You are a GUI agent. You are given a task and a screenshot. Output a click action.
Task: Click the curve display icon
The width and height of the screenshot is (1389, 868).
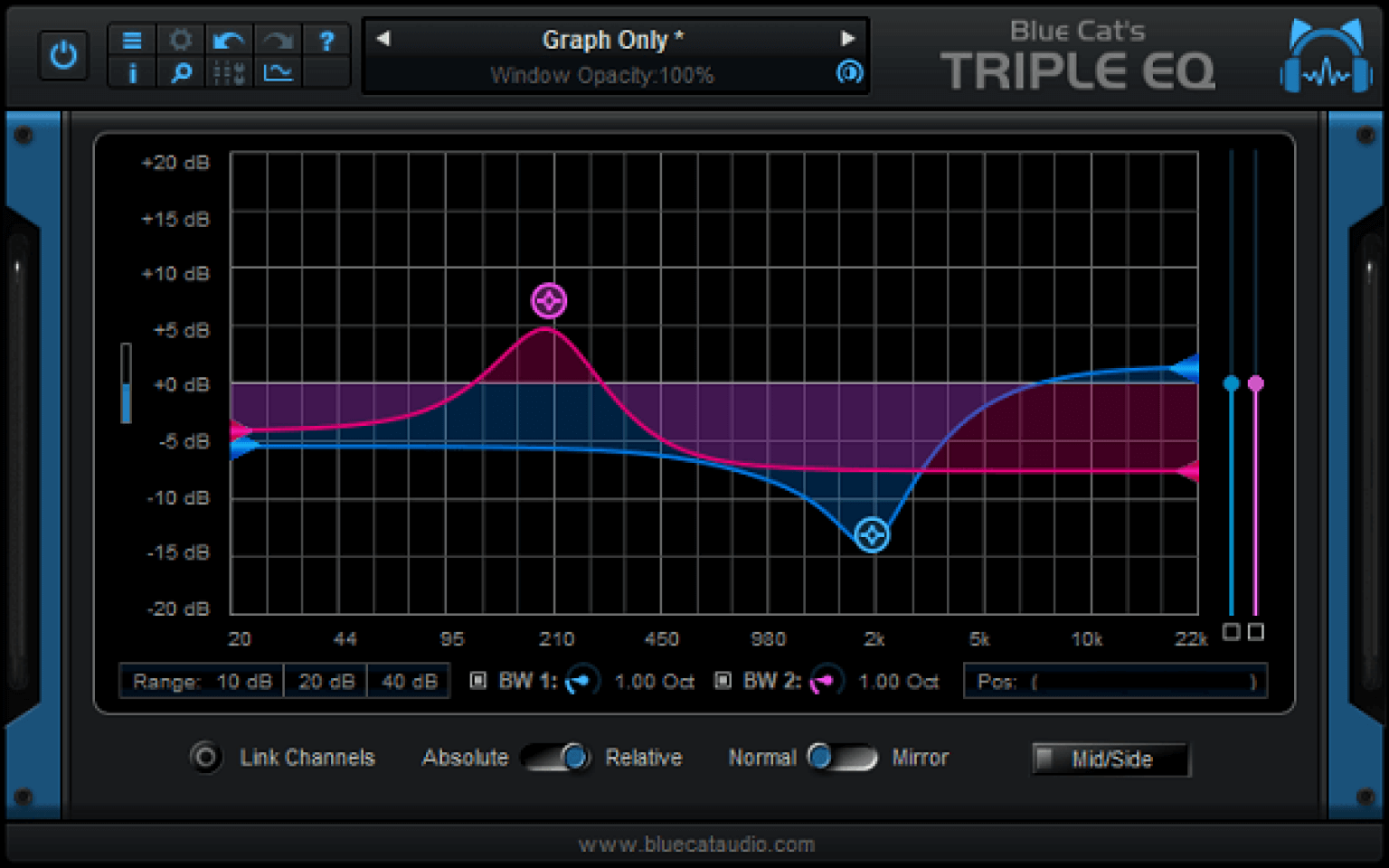(278, 73)
